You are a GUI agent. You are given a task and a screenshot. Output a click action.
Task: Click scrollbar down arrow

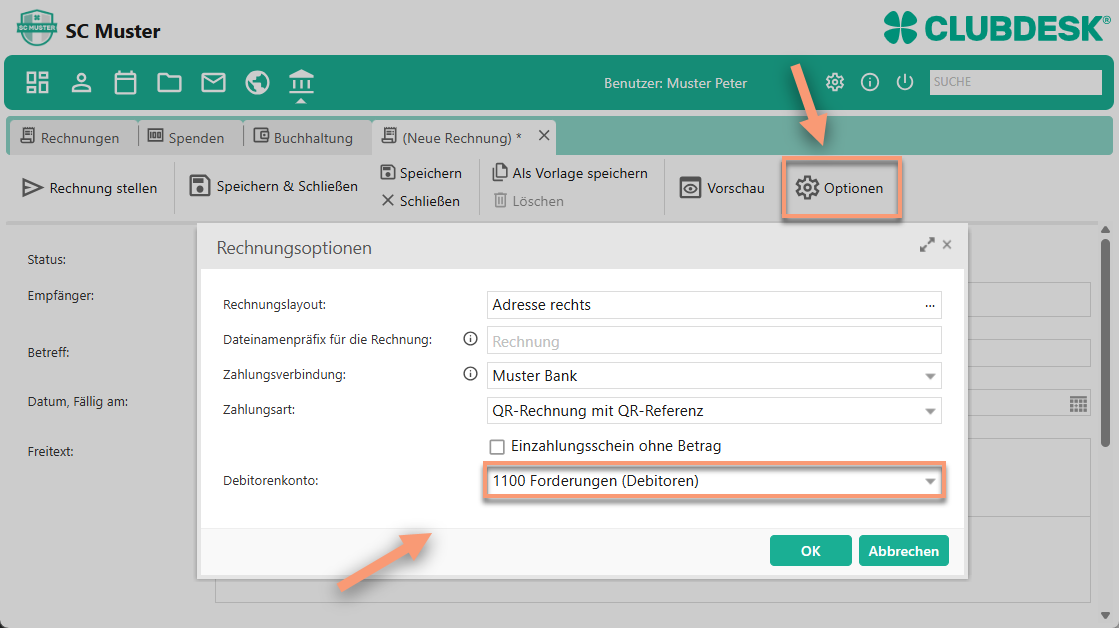[1105, 615]
